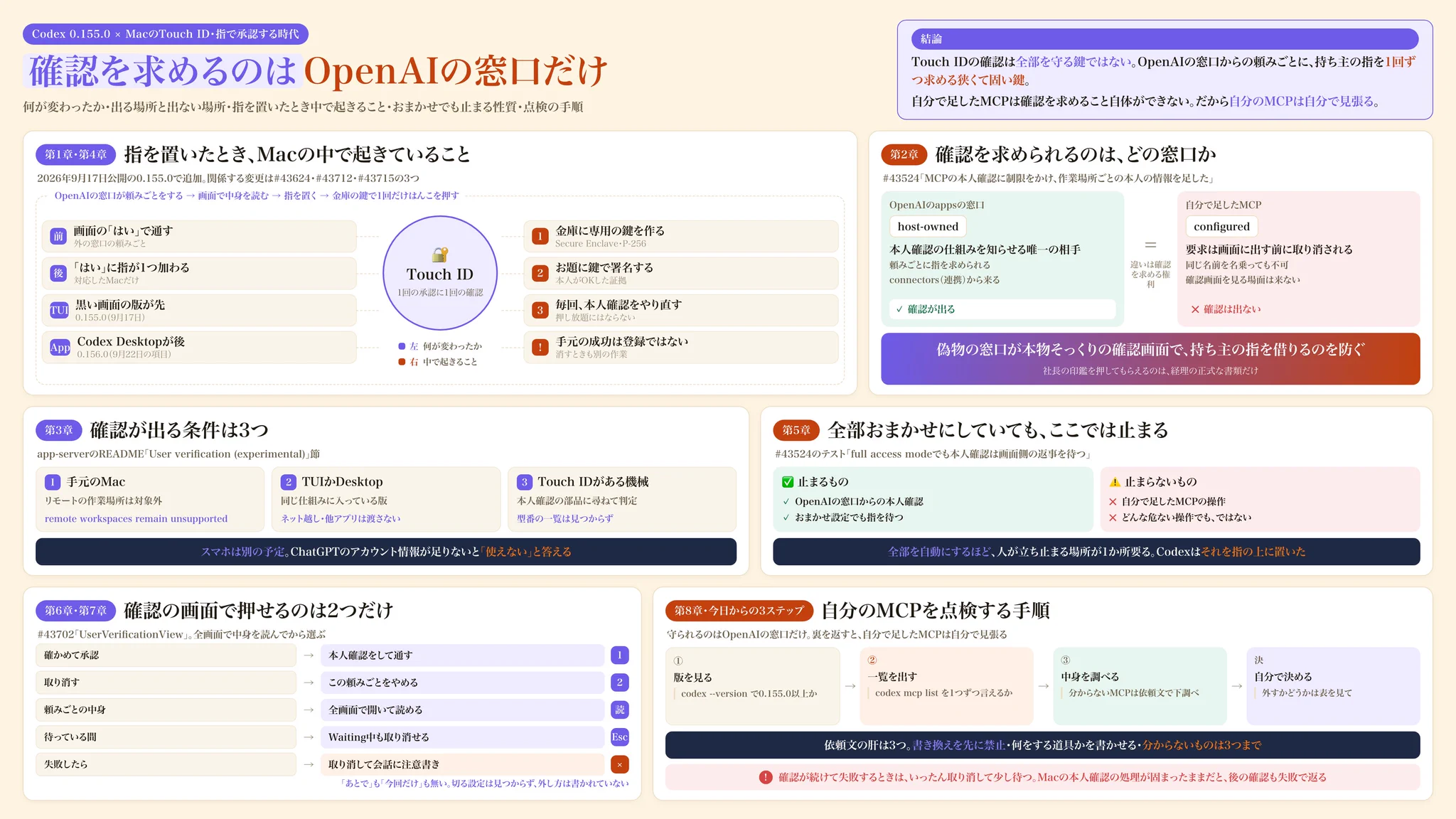Click the key badge 2 beside この頼みごとをやめる
Image resolution: width=1456 pixels, height=819 pixels.
[620, 682]
